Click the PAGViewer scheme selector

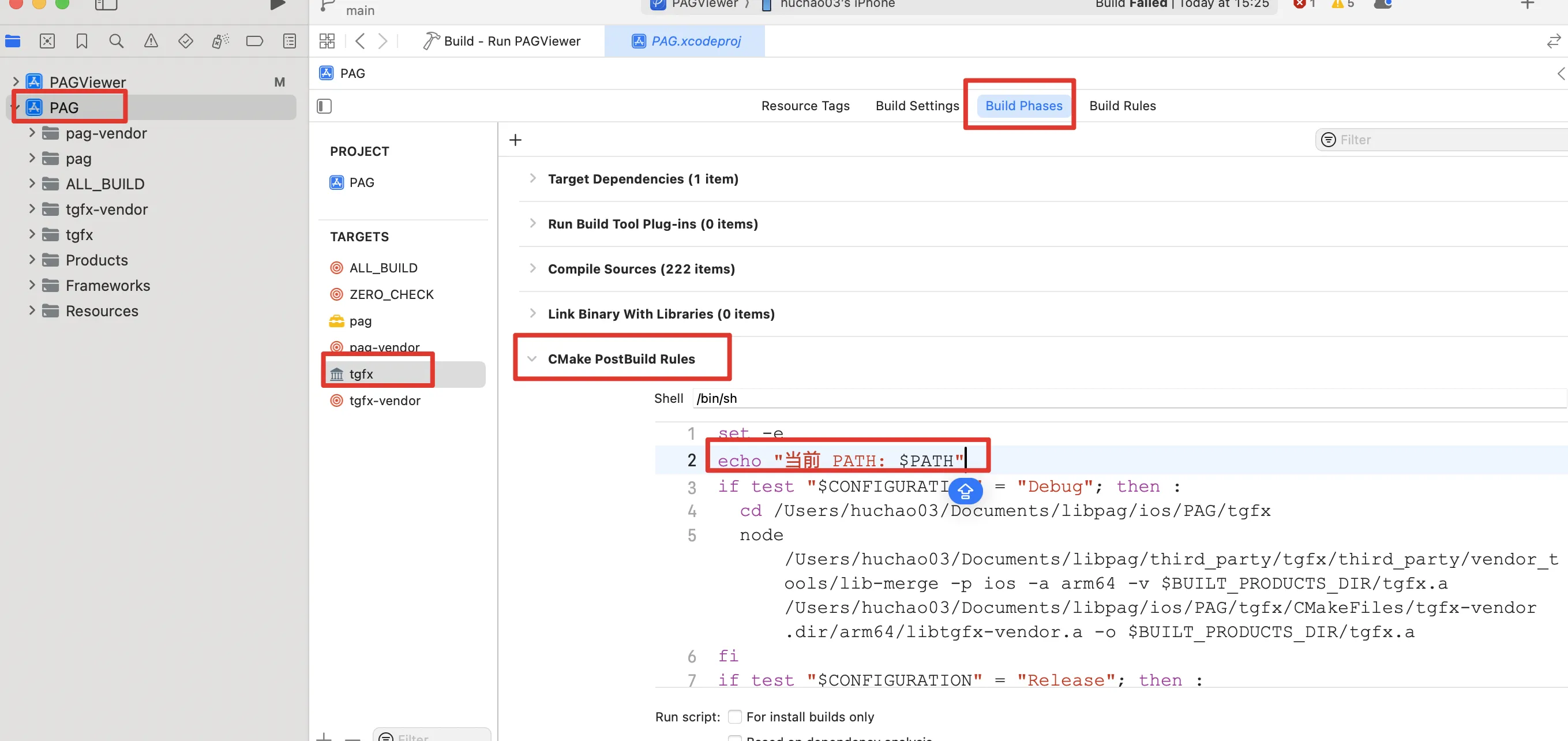coord(695,4)
